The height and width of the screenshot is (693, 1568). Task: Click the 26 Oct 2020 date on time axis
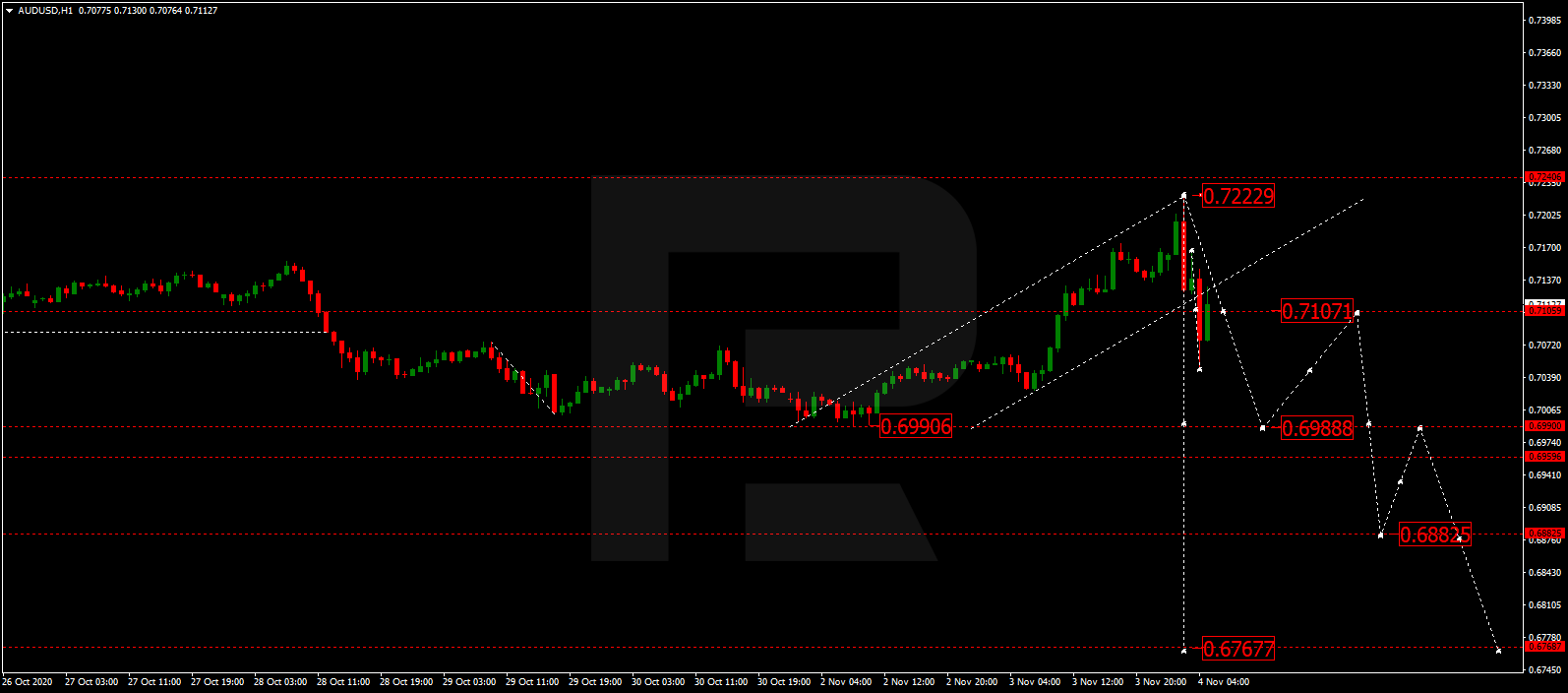click(x=28, y=682)
